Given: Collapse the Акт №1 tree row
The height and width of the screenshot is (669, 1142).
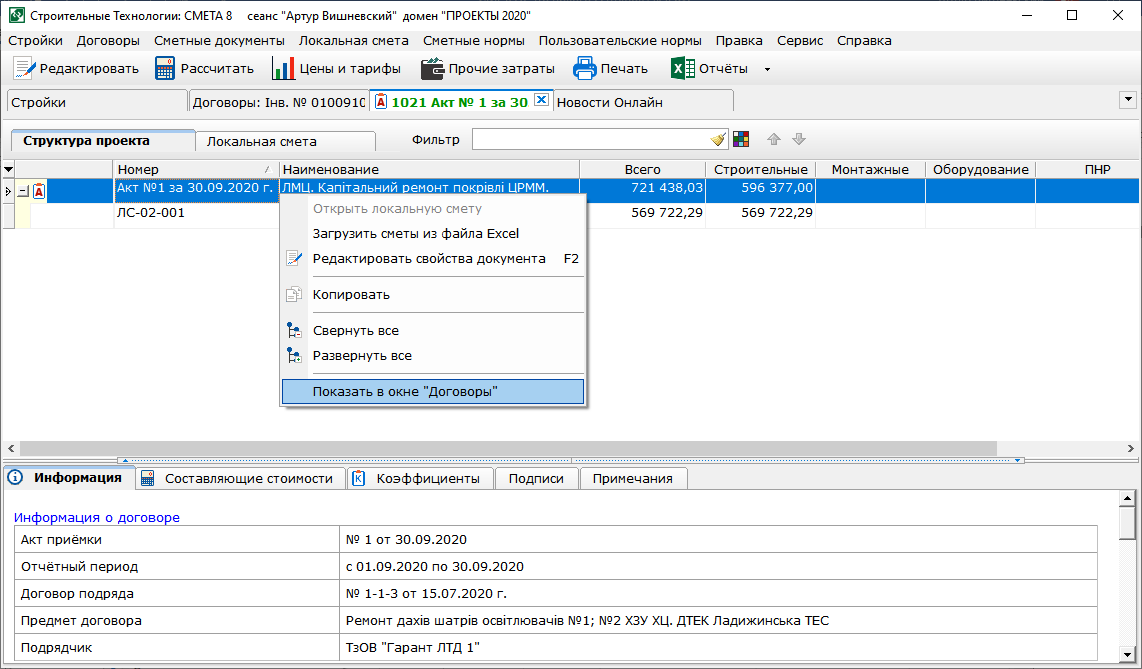Looking at the screenshot, I should click(x=23, y=191).
